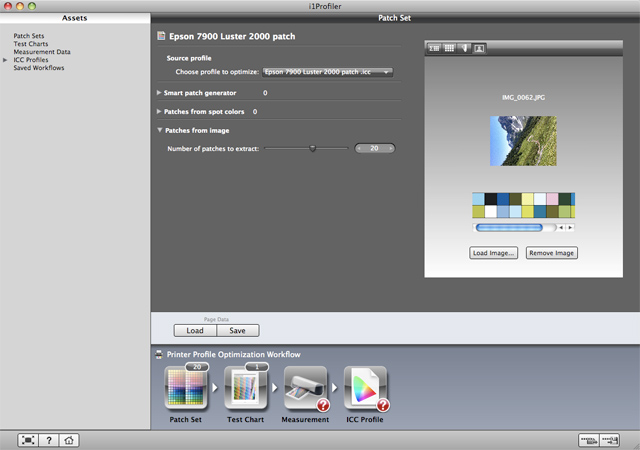Viewport: 640px width, 450px height.
Task: Click the Remove Image button
Action: pyautogui.click(x=551, y=253)
